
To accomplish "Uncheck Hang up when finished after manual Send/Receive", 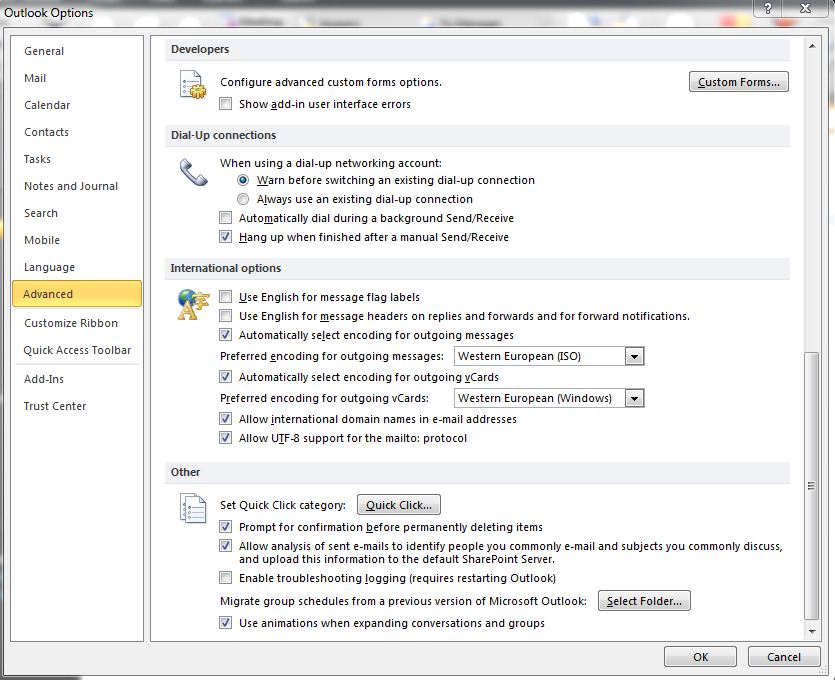I will 226,237.
